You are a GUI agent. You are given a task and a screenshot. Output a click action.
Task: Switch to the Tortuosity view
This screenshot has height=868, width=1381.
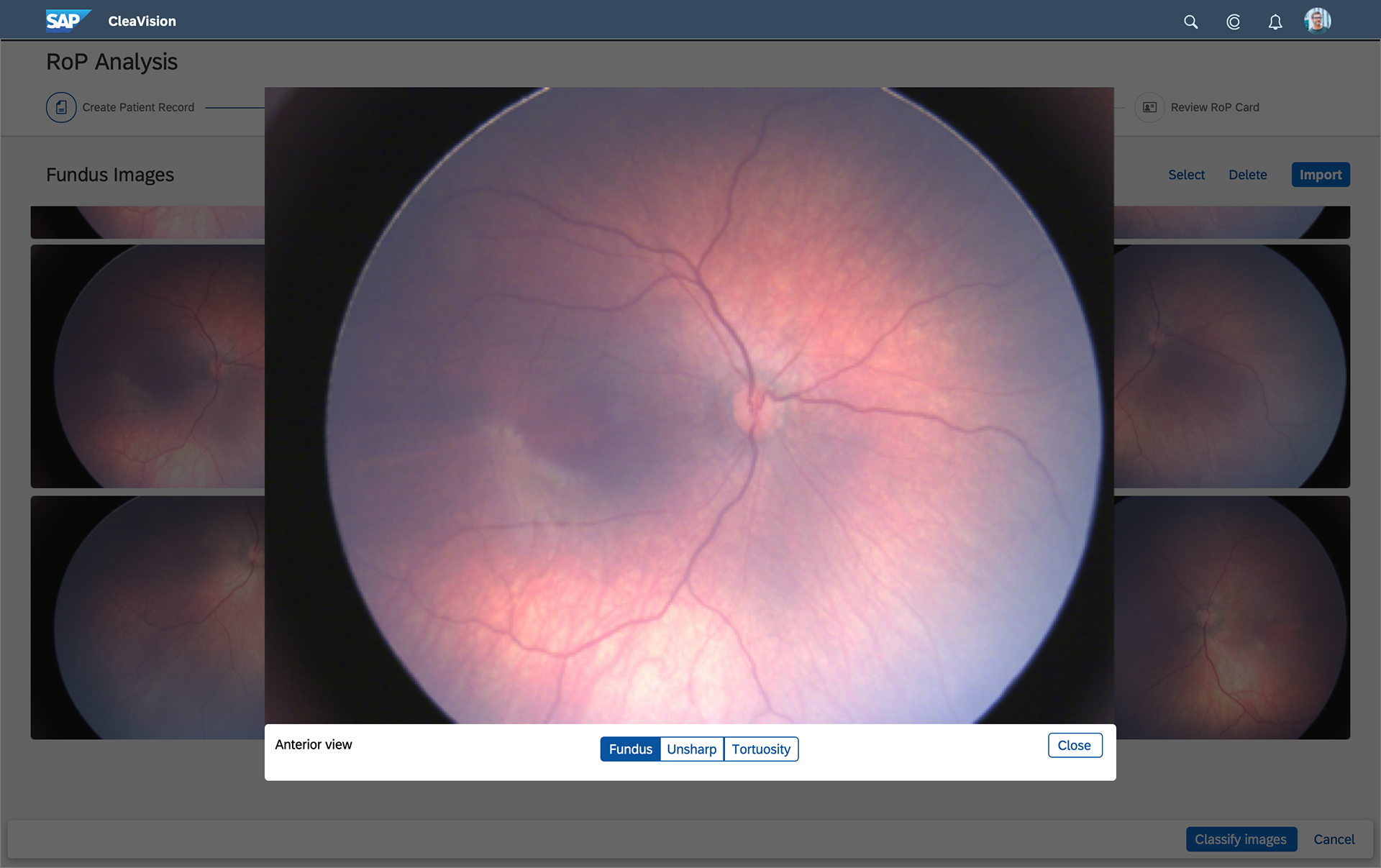(x=761, y=749)
